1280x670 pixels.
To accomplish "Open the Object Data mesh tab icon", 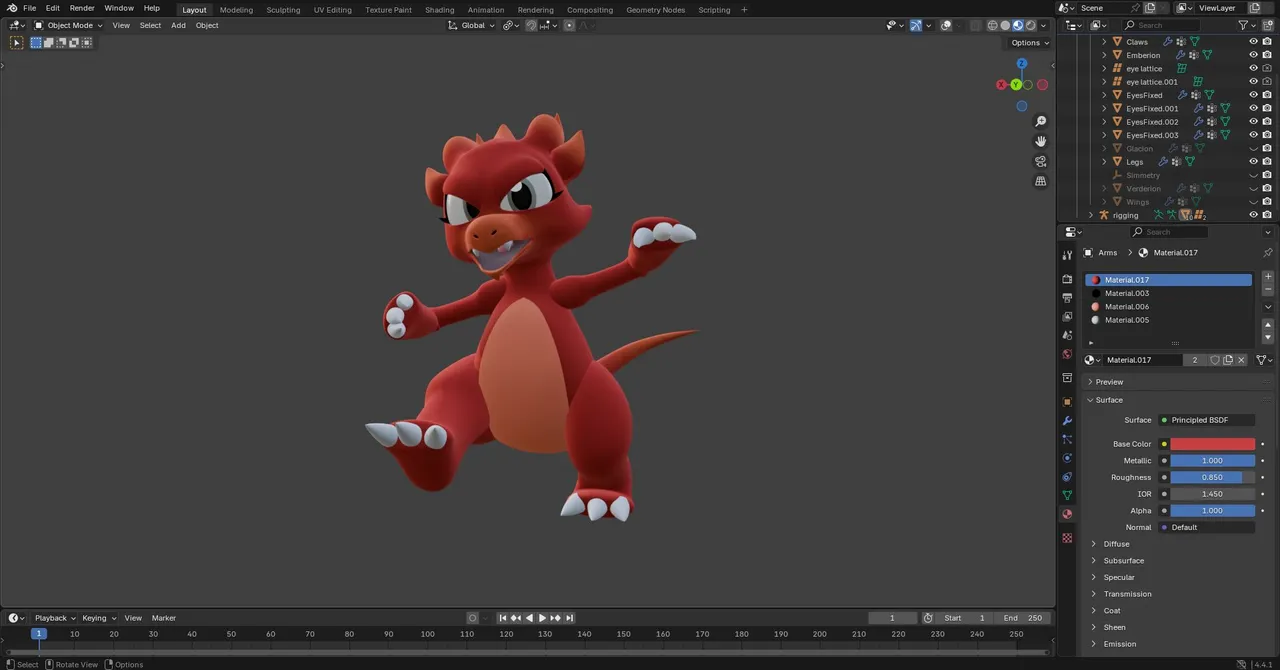I will click(x=1067, y=495).
